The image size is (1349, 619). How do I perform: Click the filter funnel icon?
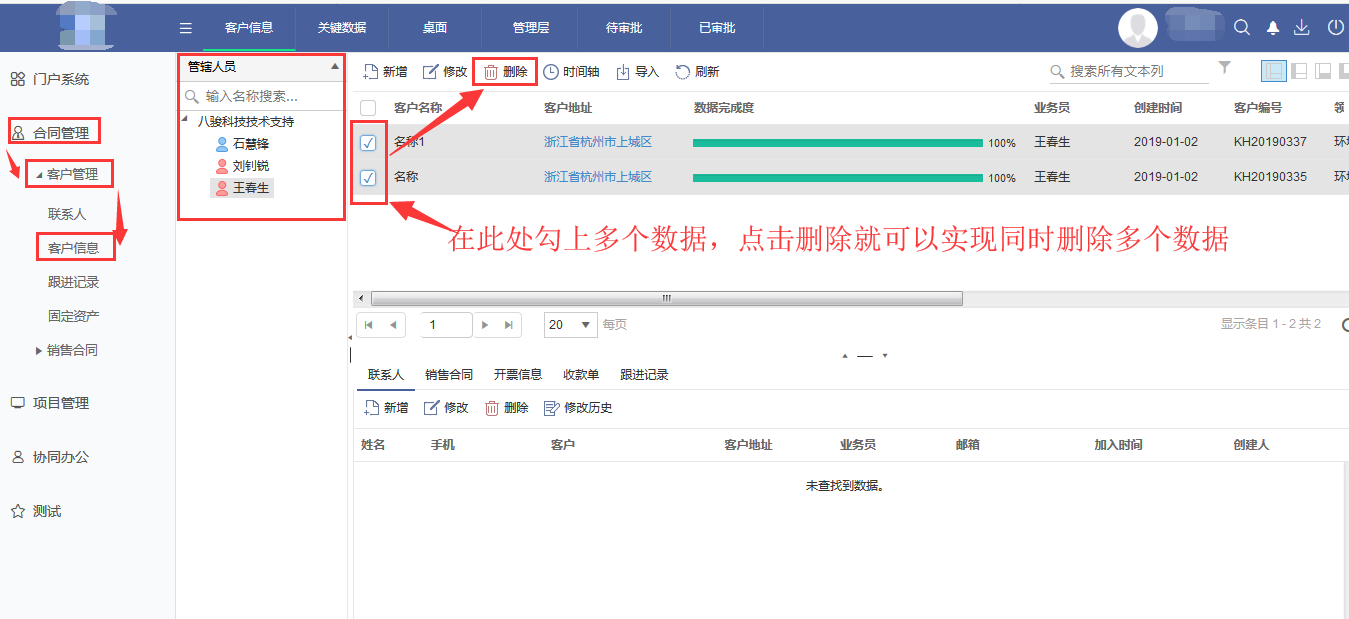pyautogui.click(x=1225, y=68)
